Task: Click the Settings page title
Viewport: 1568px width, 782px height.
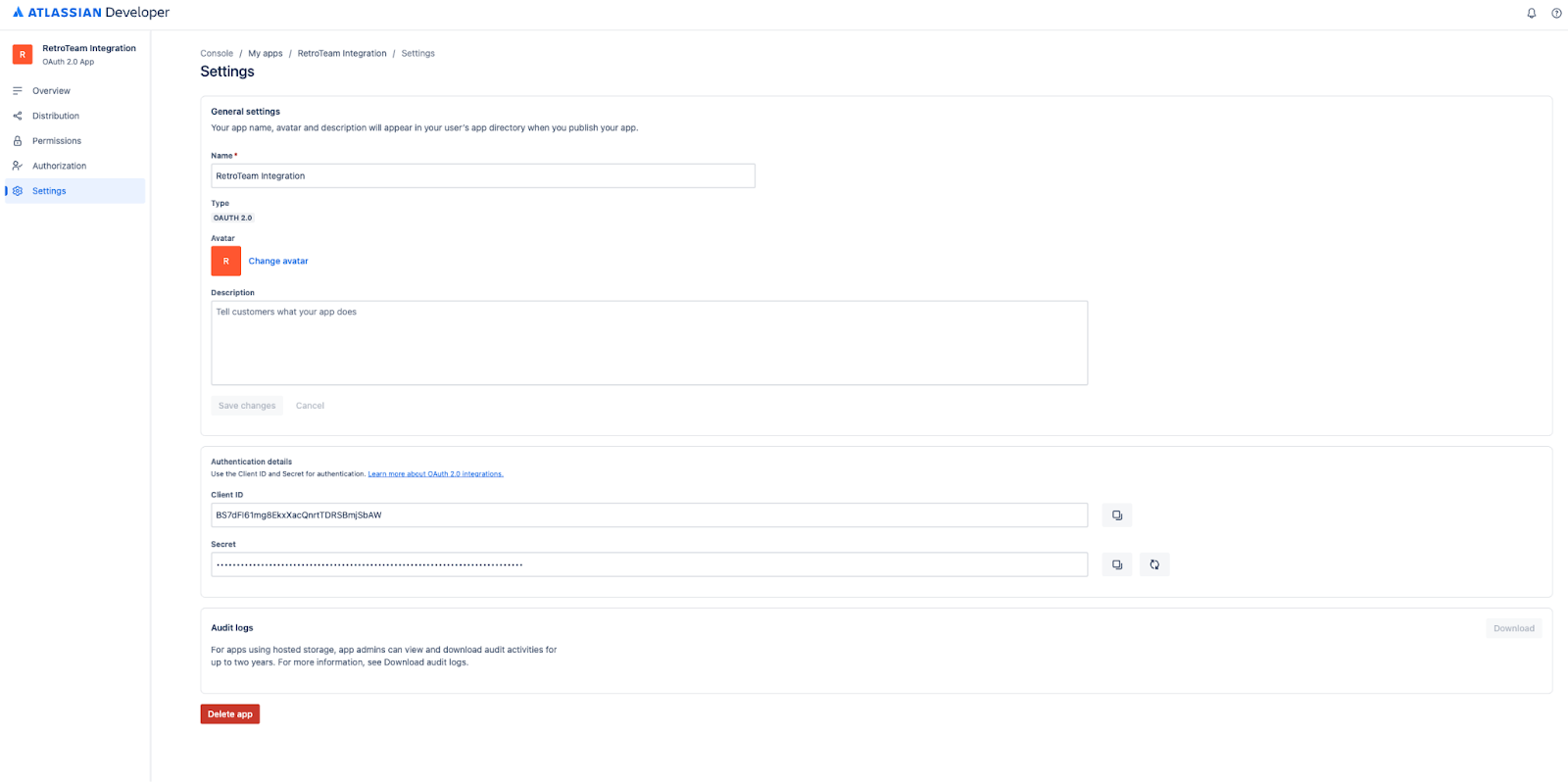Action: (x=227, y=72)
